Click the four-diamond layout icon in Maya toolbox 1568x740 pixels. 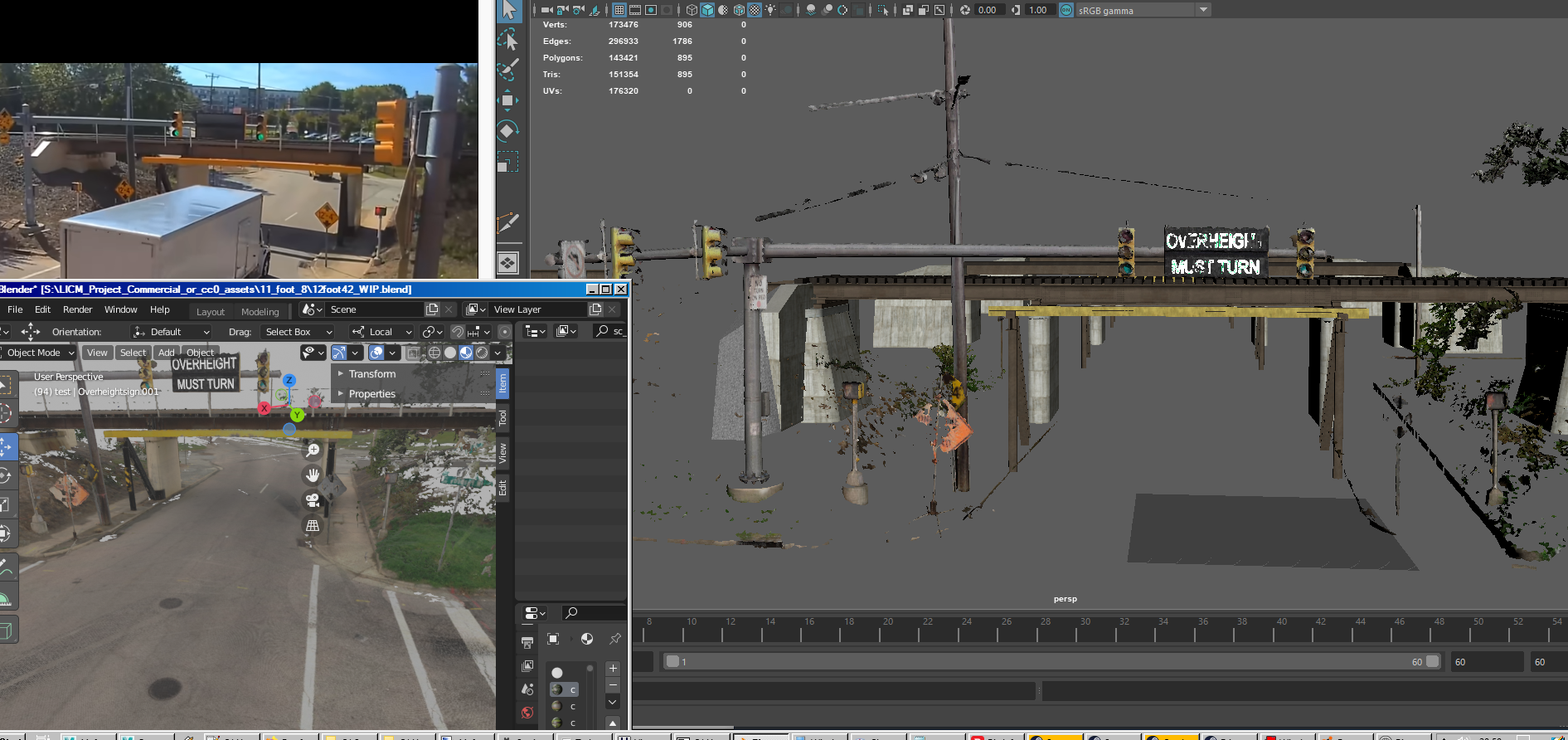(507, 263)
